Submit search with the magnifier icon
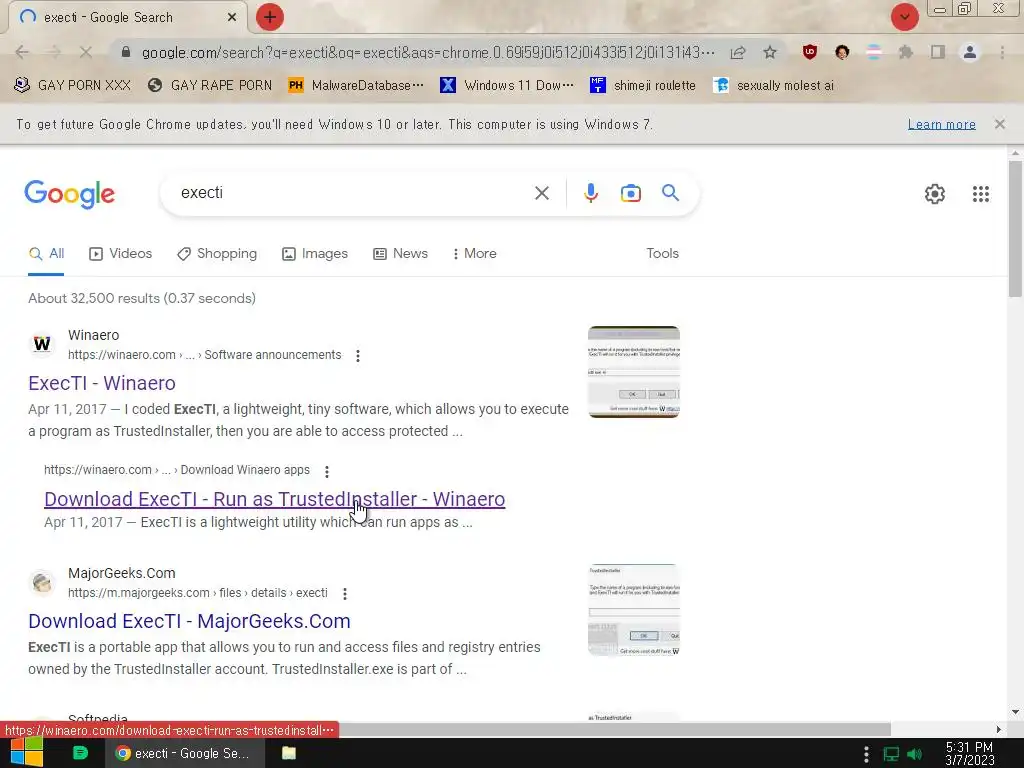This screenshot has width=1024, height=768. [670, 193]
